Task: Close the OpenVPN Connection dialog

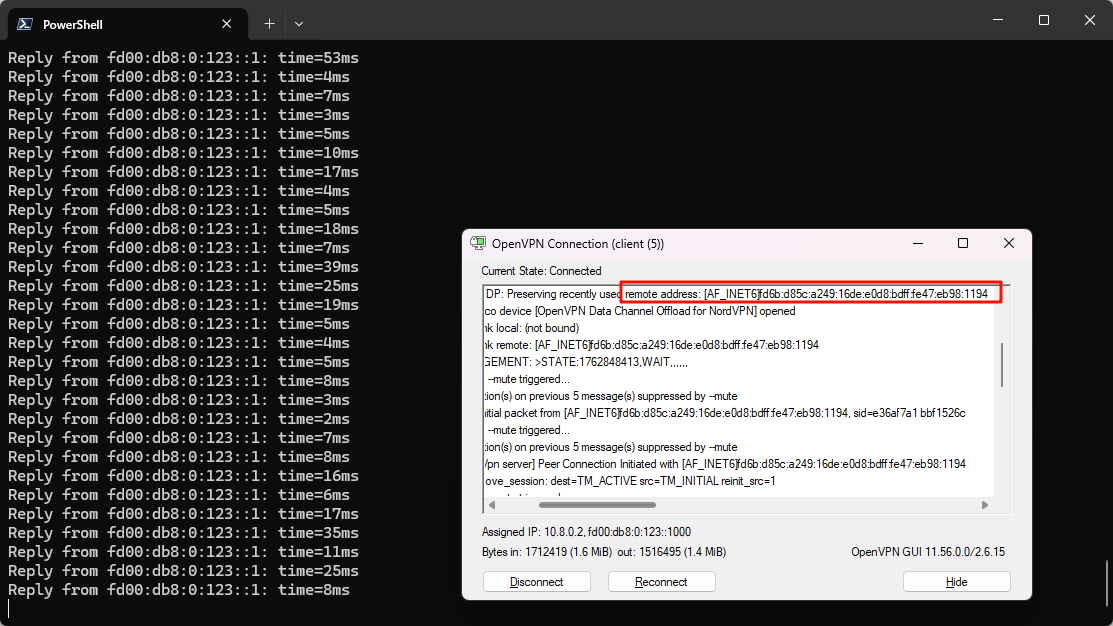Action: 1009,243
